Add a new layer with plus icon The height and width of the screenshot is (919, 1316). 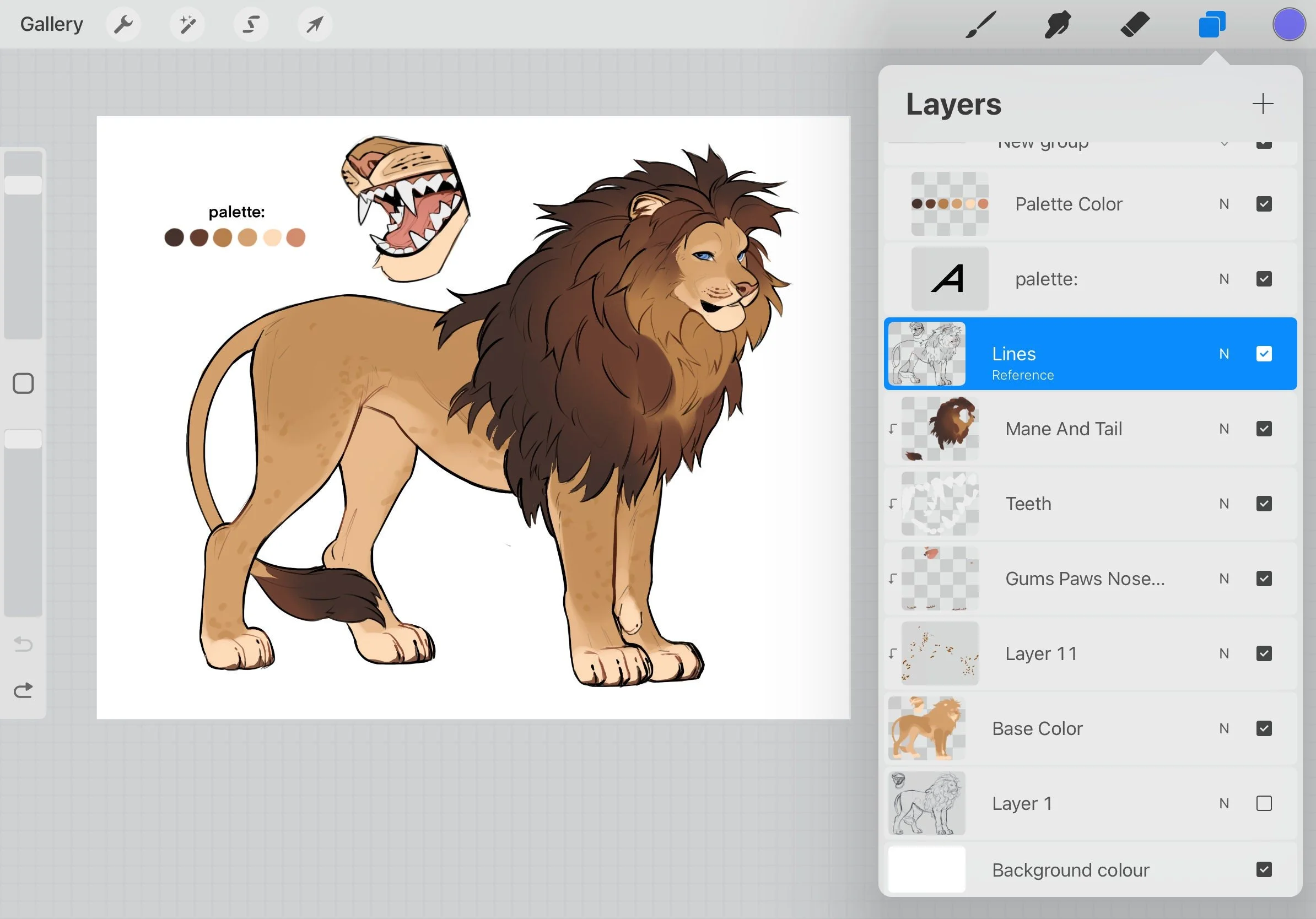click(1262, 104)
